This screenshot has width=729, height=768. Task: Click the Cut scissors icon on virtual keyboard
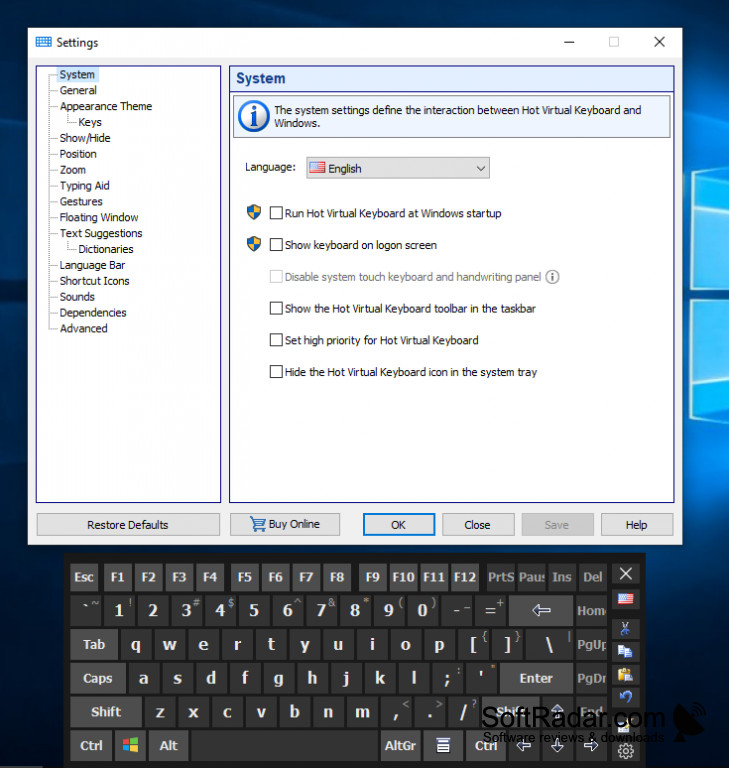tap(625, 628)
